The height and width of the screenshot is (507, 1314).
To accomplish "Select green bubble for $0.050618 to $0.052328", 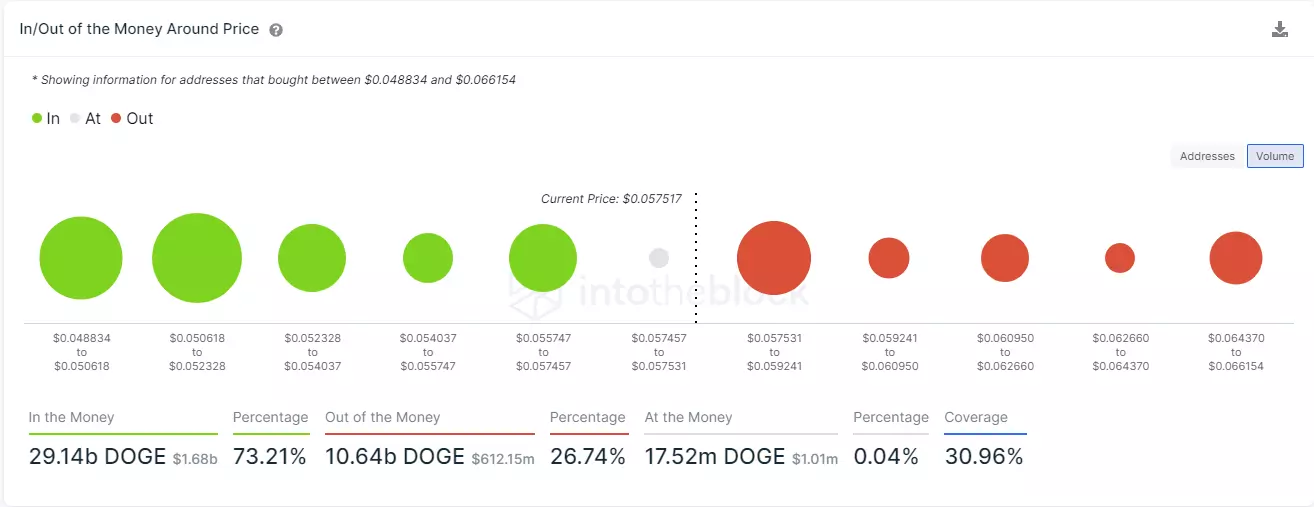I will (197, 258).
